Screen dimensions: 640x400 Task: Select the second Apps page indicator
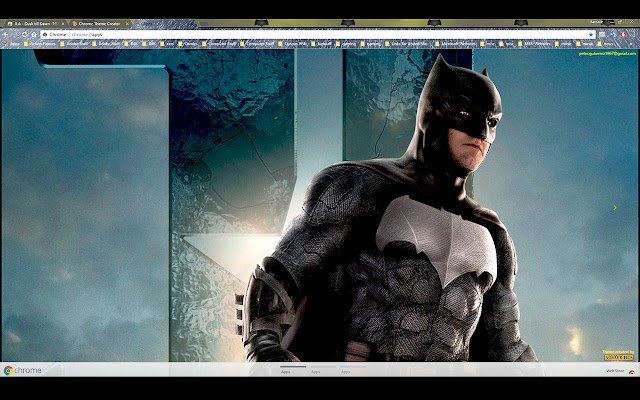(x=316, y=371)
